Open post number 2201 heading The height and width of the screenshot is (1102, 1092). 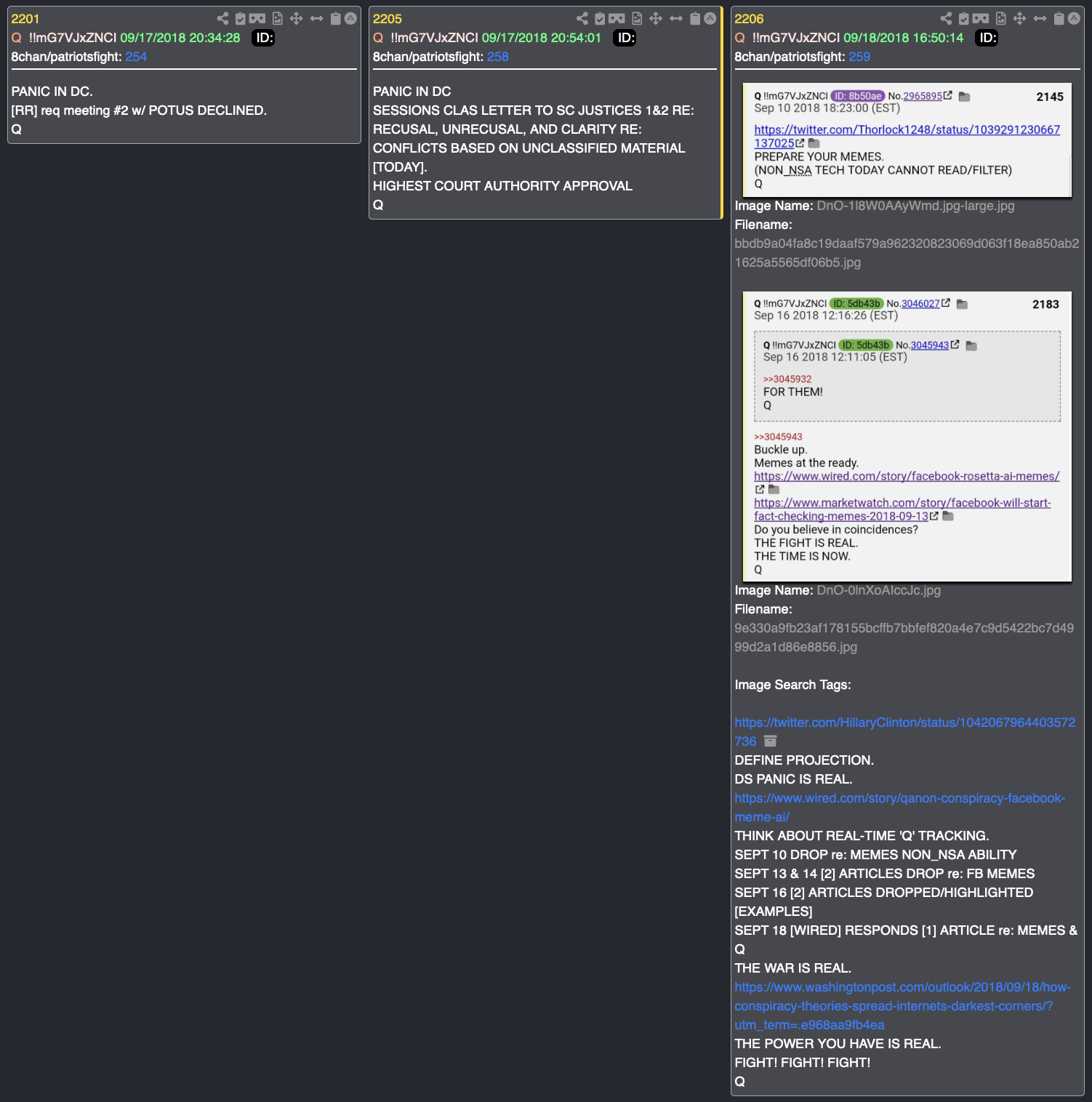pyautogui.click(x=25, y=19)
